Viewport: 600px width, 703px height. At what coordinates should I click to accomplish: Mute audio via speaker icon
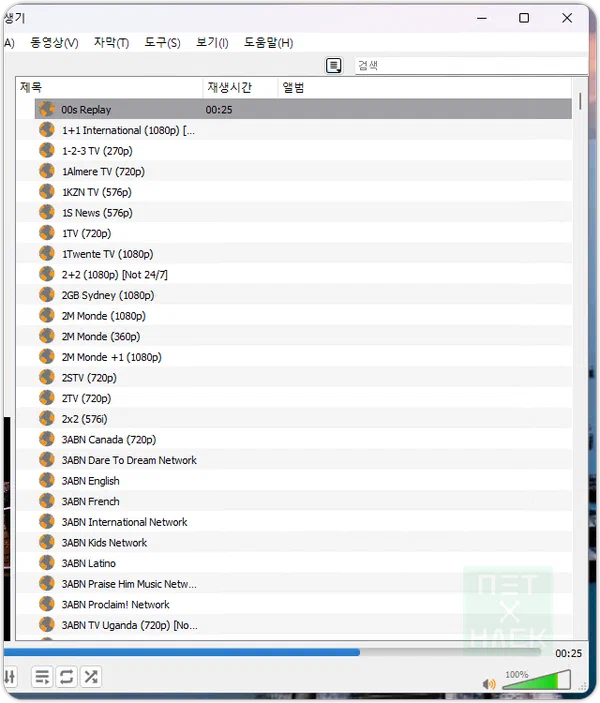pyautogui.click(x=489, y=684)
